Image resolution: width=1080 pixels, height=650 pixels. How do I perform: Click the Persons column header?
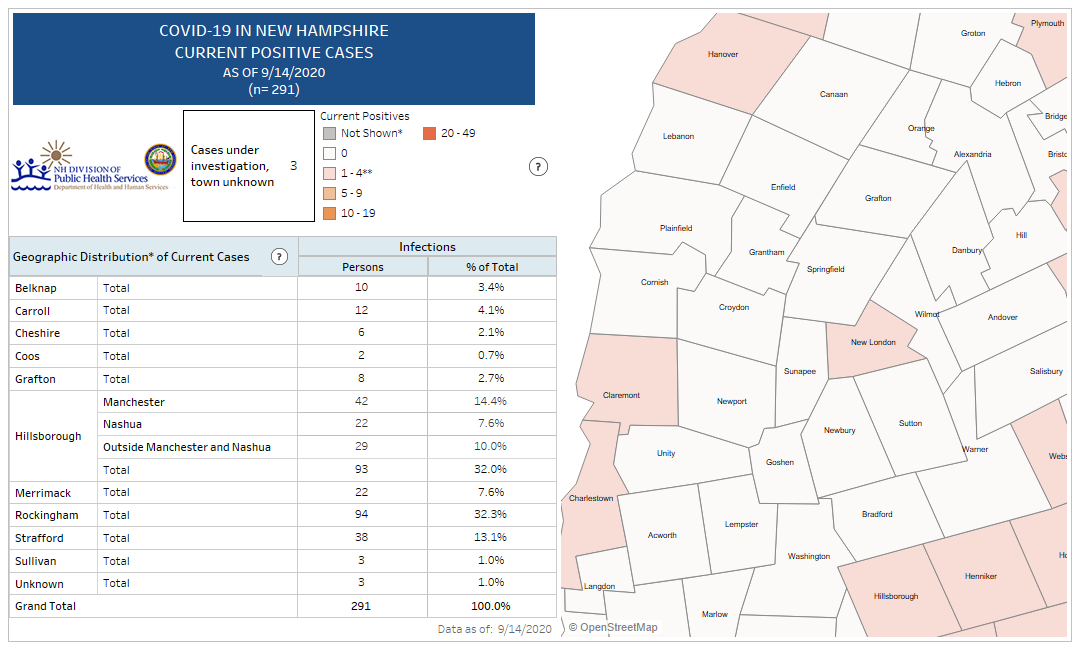tap(363, 267)
